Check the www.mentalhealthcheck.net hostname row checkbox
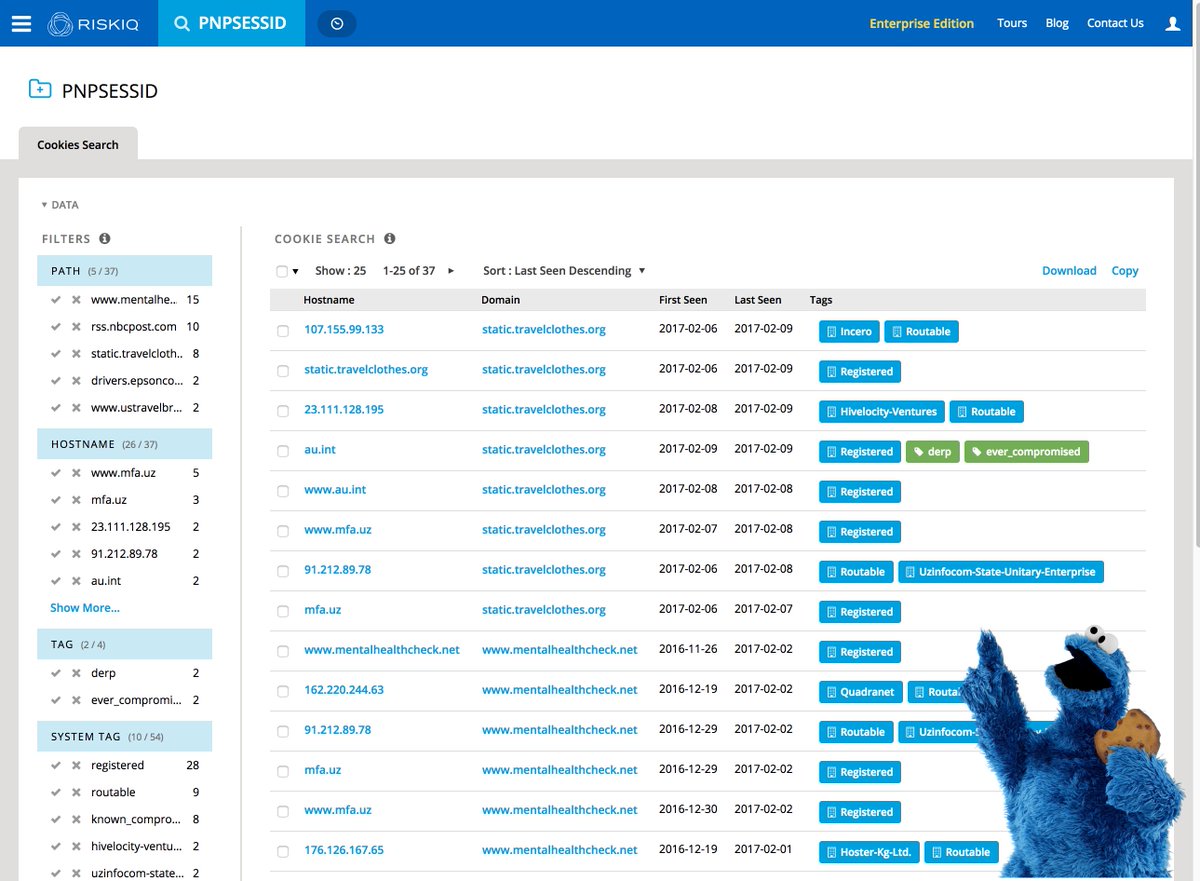This screenshot has width=1200, height=881. click(283, 651)
